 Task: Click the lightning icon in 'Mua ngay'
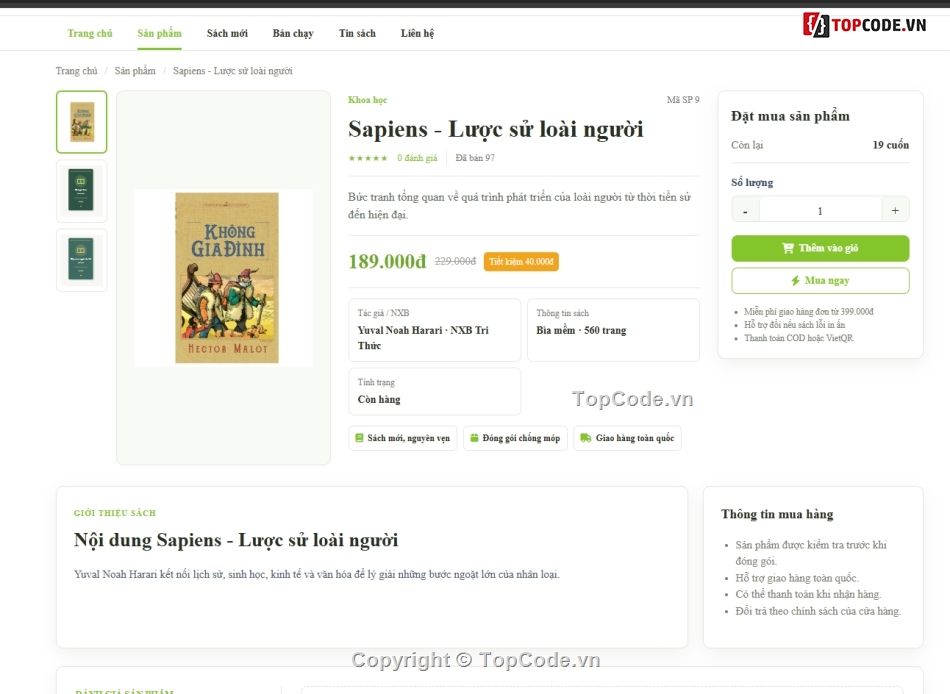[x=796, y=281]
